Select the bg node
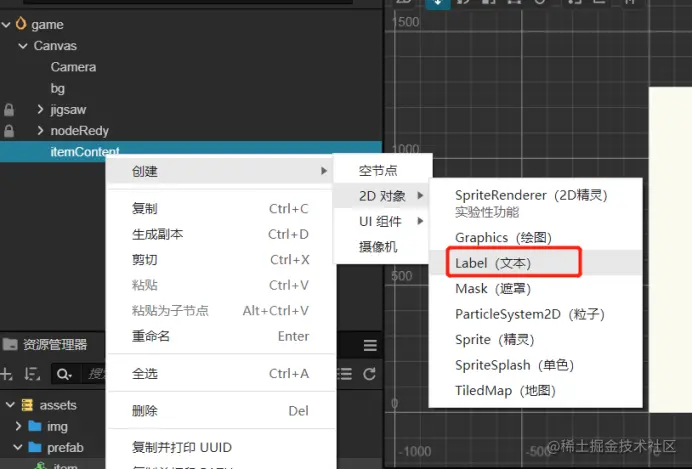Image resolution: width=692 pixels, height=470 pixels. 58,88
